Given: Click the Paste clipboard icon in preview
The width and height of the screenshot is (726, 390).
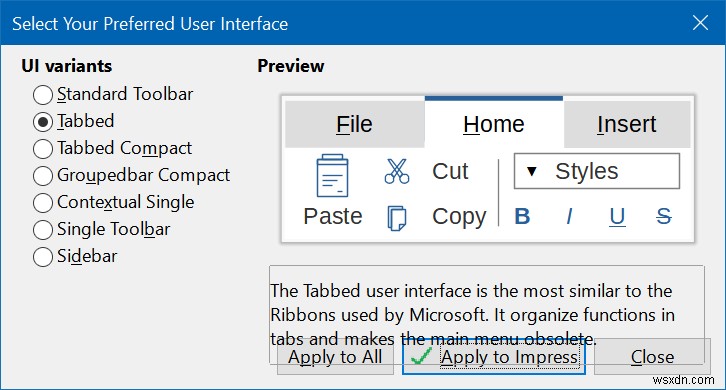Looking at the screenshot, I should [332, 176].
